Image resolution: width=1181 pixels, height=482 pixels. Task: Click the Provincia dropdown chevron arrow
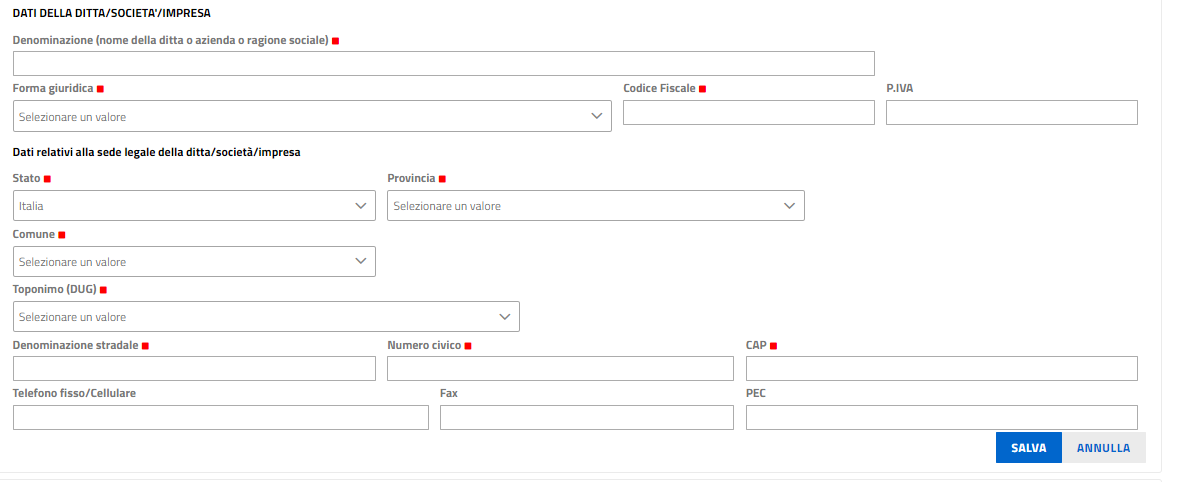point(789,206)
